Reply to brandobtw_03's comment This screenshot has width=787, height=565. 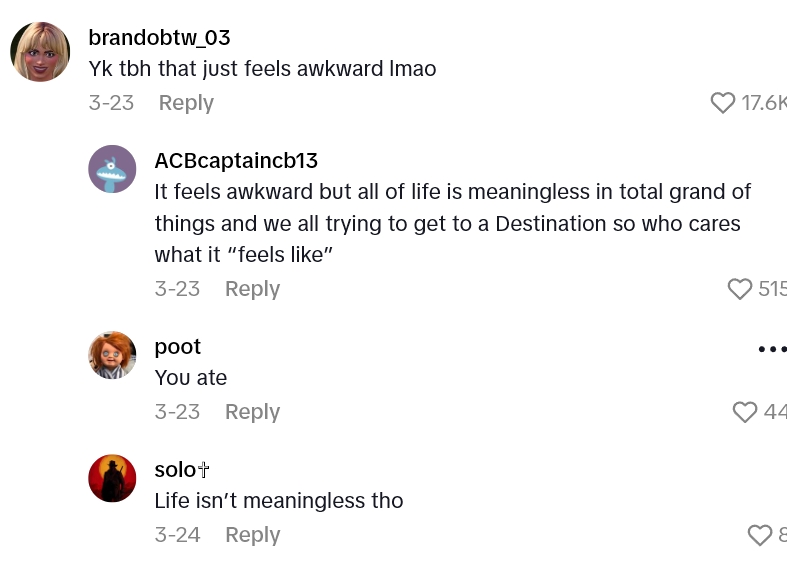pyautogui.click(x=186, y=103)
